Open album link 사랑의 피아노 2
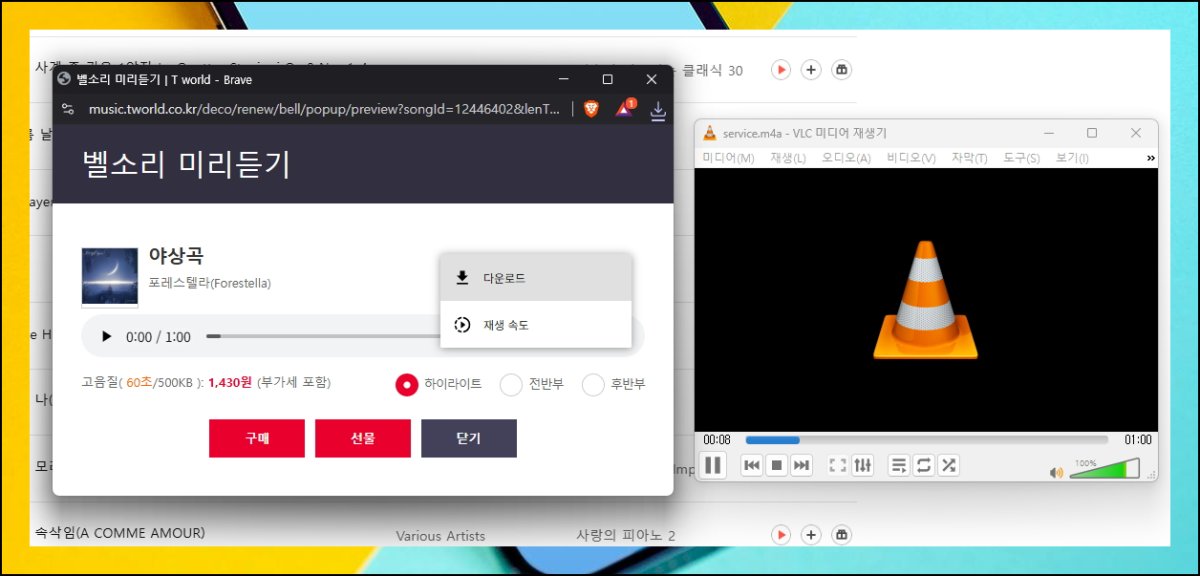This screenshot has height=576, width=1200. click(x=626, y=535)
